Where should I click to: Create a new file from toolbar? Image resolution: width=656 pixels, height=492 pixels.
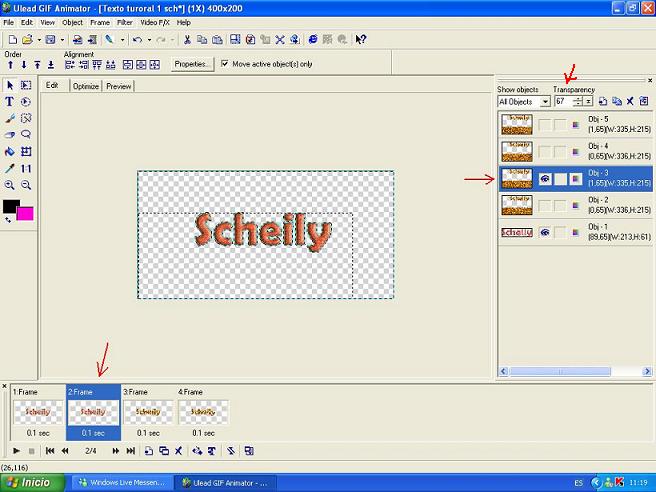click(x=13, y=40)
